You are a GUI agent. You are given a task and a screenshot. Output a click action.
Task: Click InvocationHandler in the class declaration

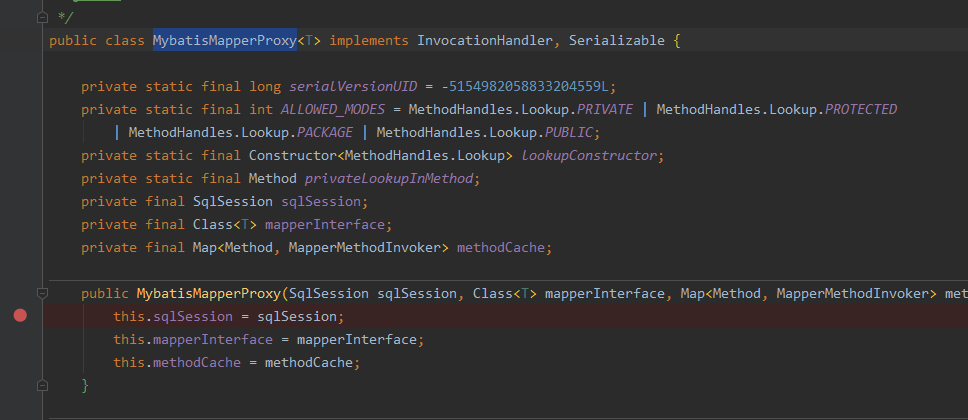coord(485,41)
